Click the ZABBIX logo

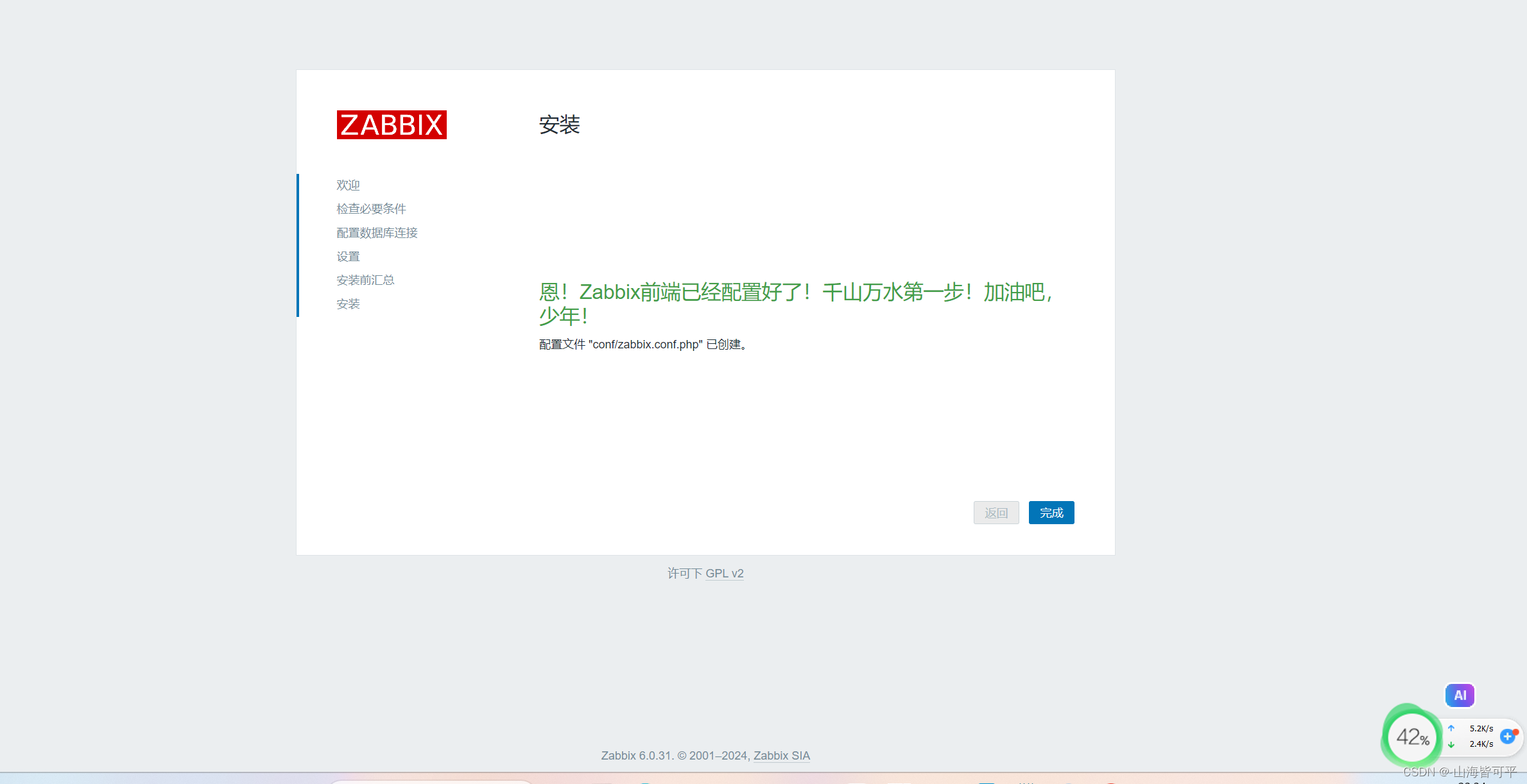392,124
